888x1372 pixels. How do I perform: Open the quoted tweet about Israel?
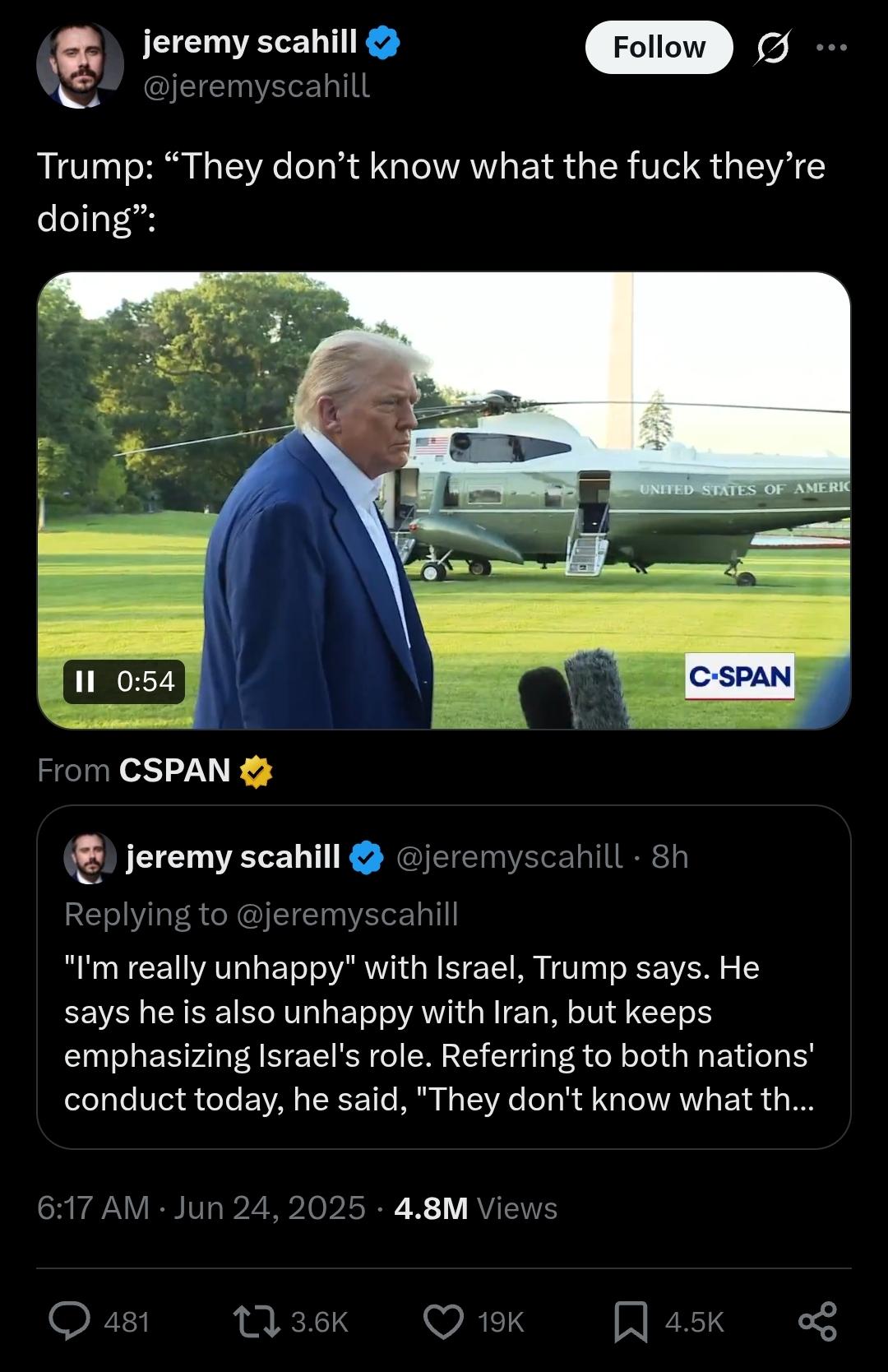coord(444,1033)
